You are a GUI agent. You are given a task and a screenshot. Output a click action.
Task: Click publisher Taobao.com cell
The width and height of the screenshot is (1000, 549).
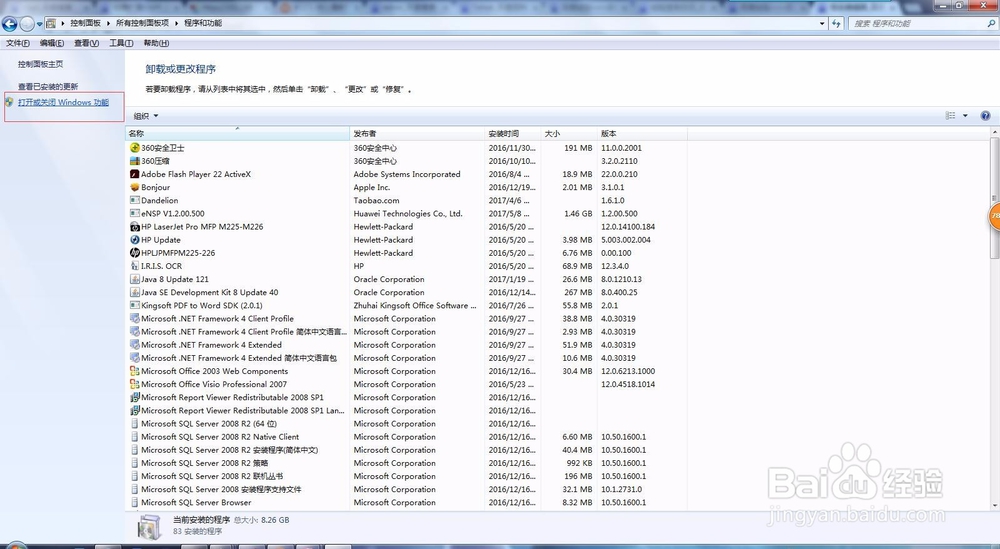(x=376, y=200)
